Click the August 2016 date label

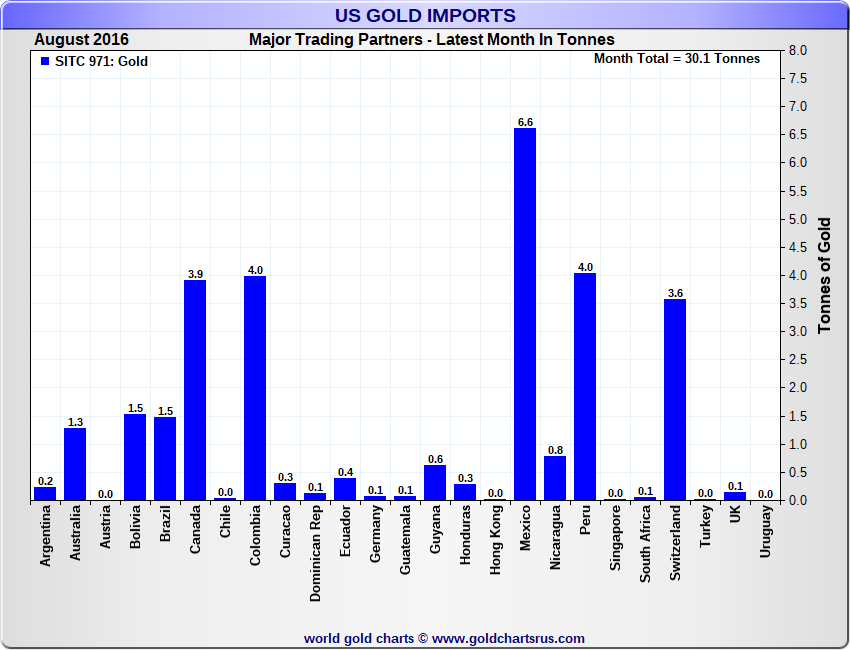[81, 40]
